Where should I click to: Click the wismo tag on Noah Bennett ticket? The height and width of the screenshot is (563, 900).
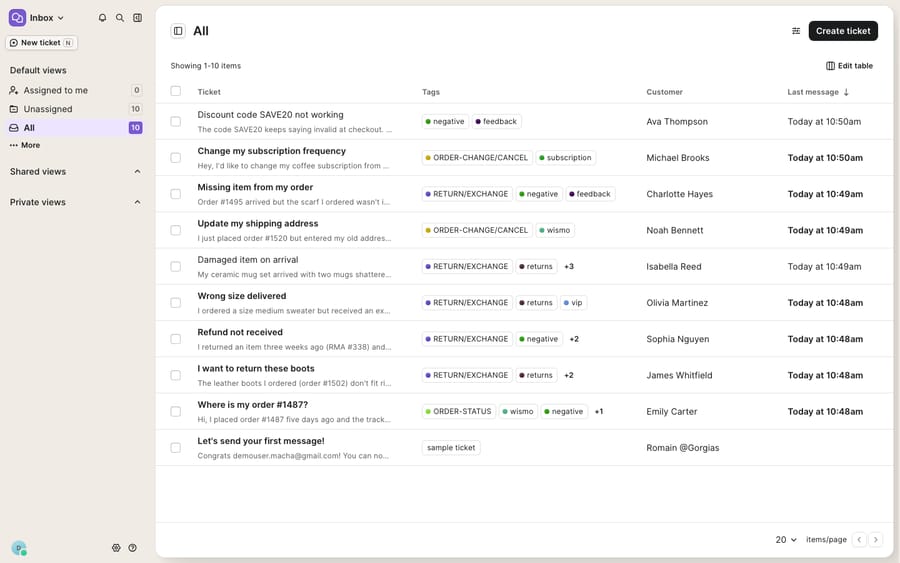[554, 230]
